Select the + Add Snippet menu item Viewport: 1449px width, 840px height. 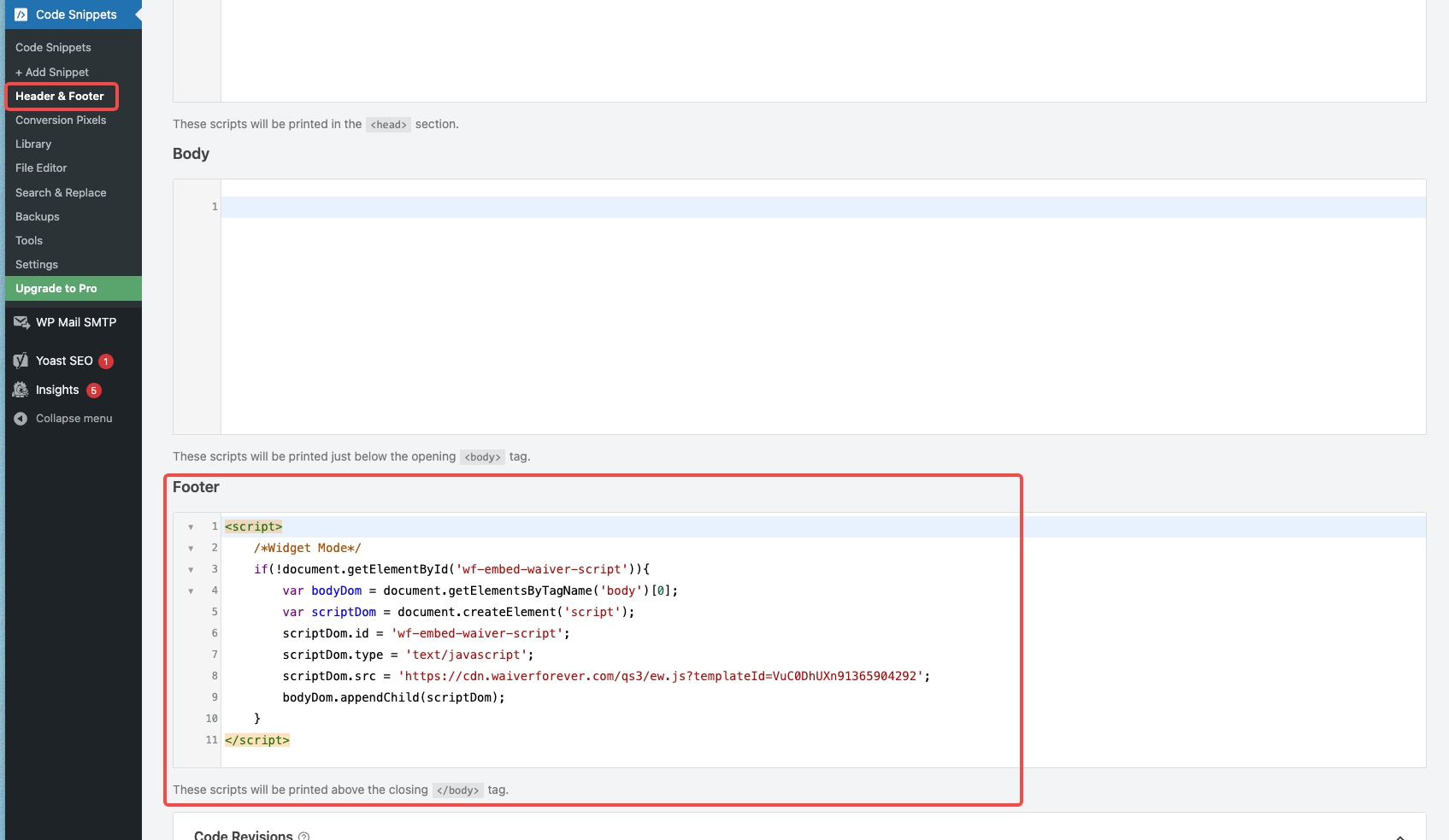52,73
